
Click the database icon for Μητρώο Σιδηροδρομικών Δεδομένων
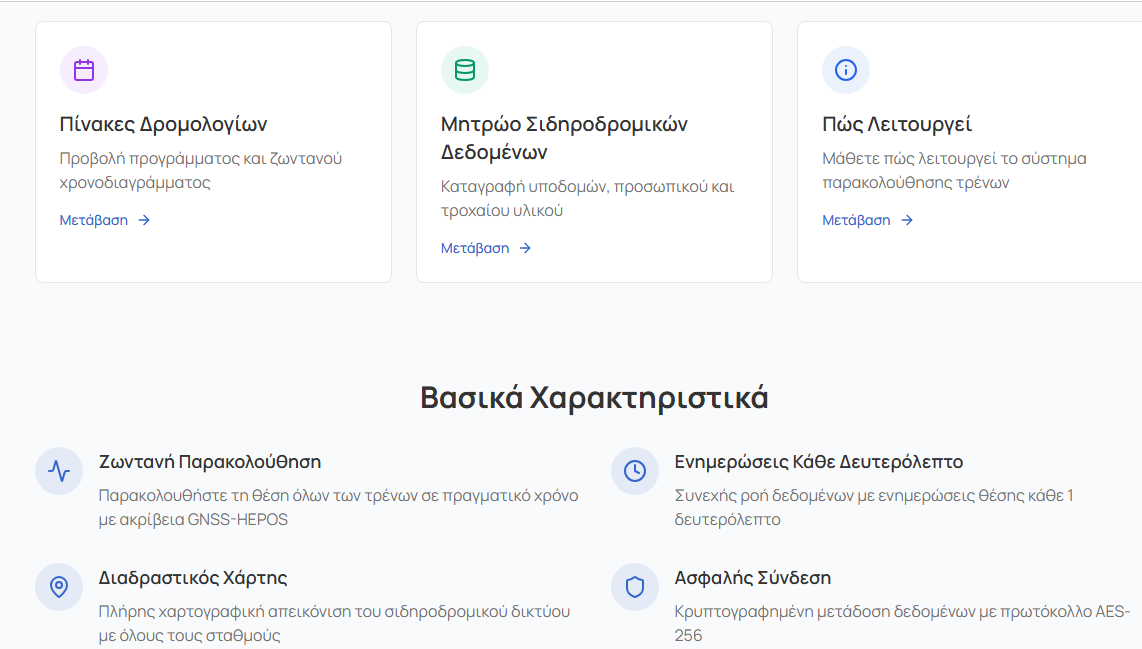point(465,70)
